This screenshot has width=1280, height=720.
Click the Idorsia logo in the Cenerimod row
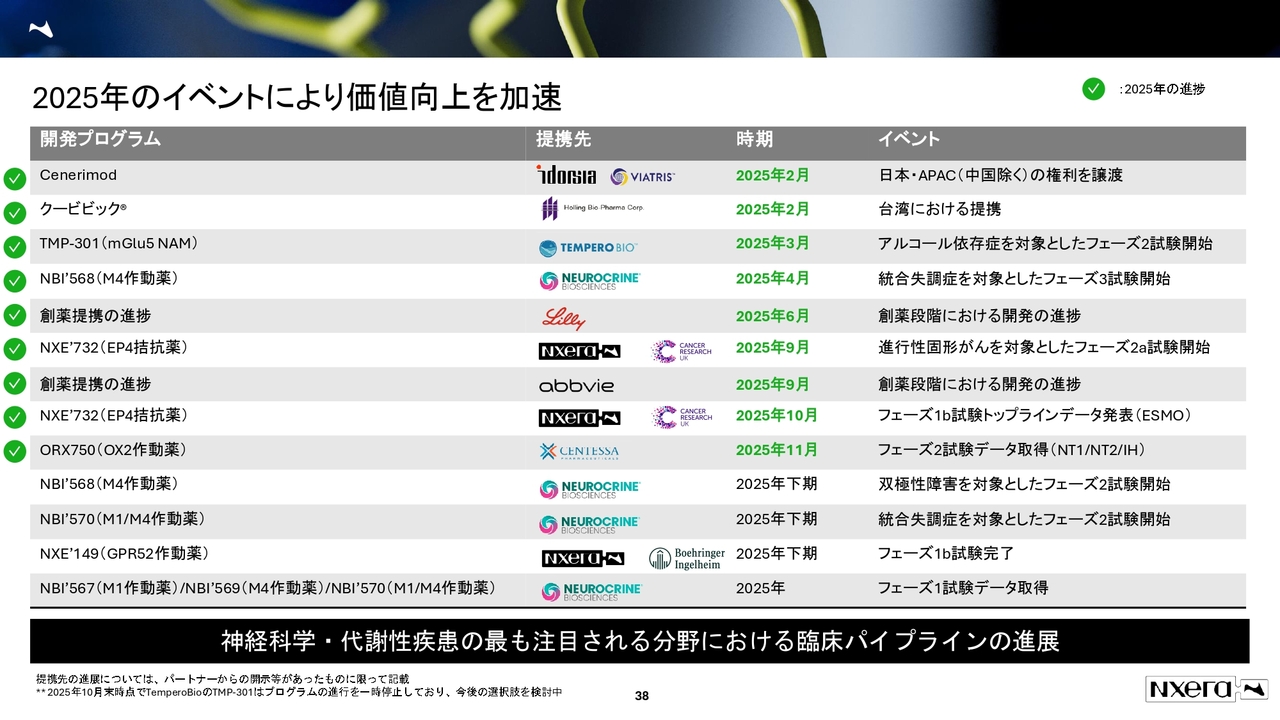(566, 176)
